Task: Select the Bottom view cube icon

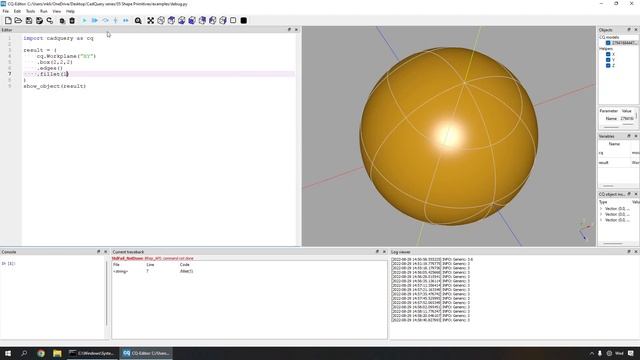Action: 182,20
